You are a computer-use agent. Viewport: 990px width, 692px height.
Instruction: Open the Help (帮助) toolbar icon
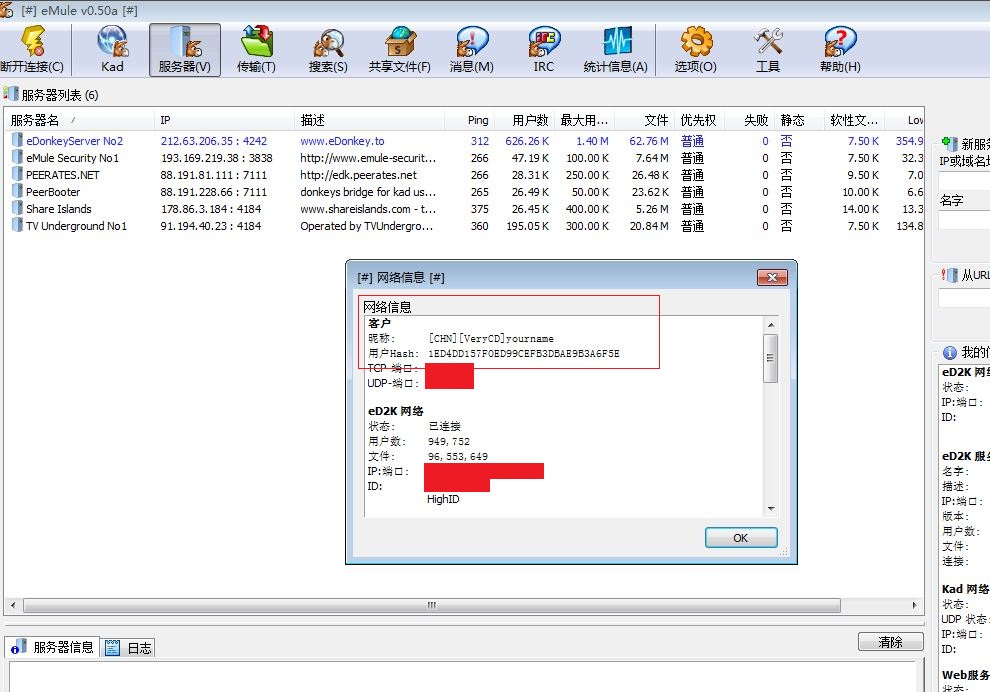(x=840, y=49)
